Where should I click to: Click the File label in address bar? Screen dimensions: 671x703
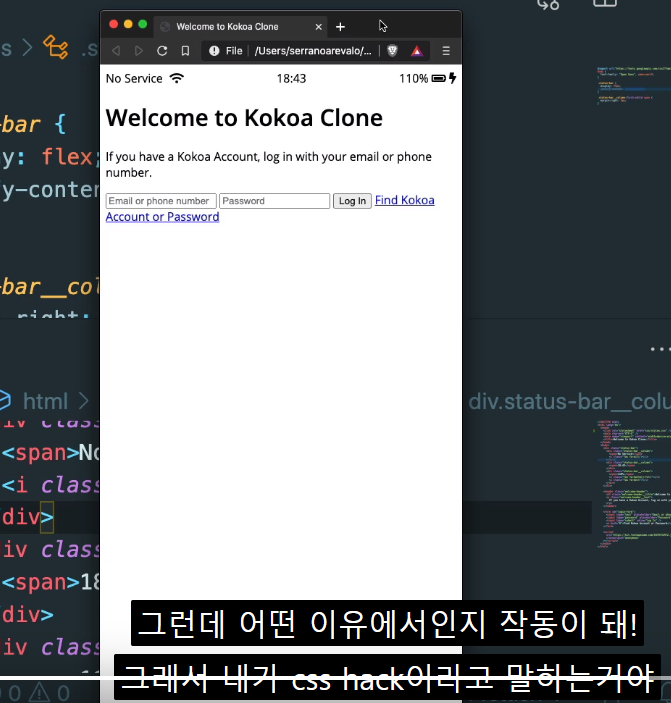click(234, 51)
